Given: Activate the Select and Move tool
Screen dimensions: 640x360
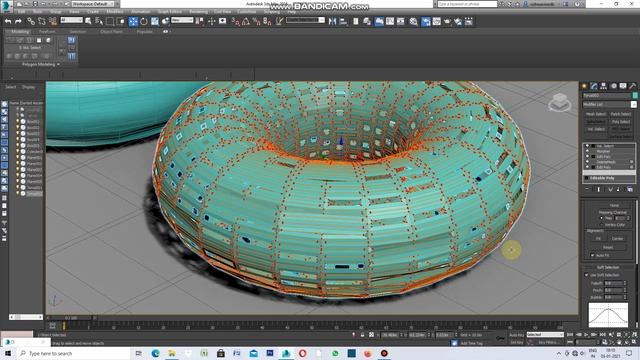Looking at the screenshot, I should (x=133, y=21).
